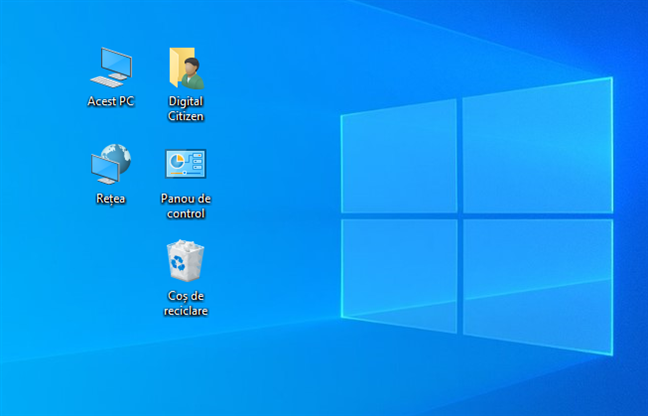The width and height of the screenshot is (648, 416).
Task: Click the "Acest PC" label text
Action: 111,101
